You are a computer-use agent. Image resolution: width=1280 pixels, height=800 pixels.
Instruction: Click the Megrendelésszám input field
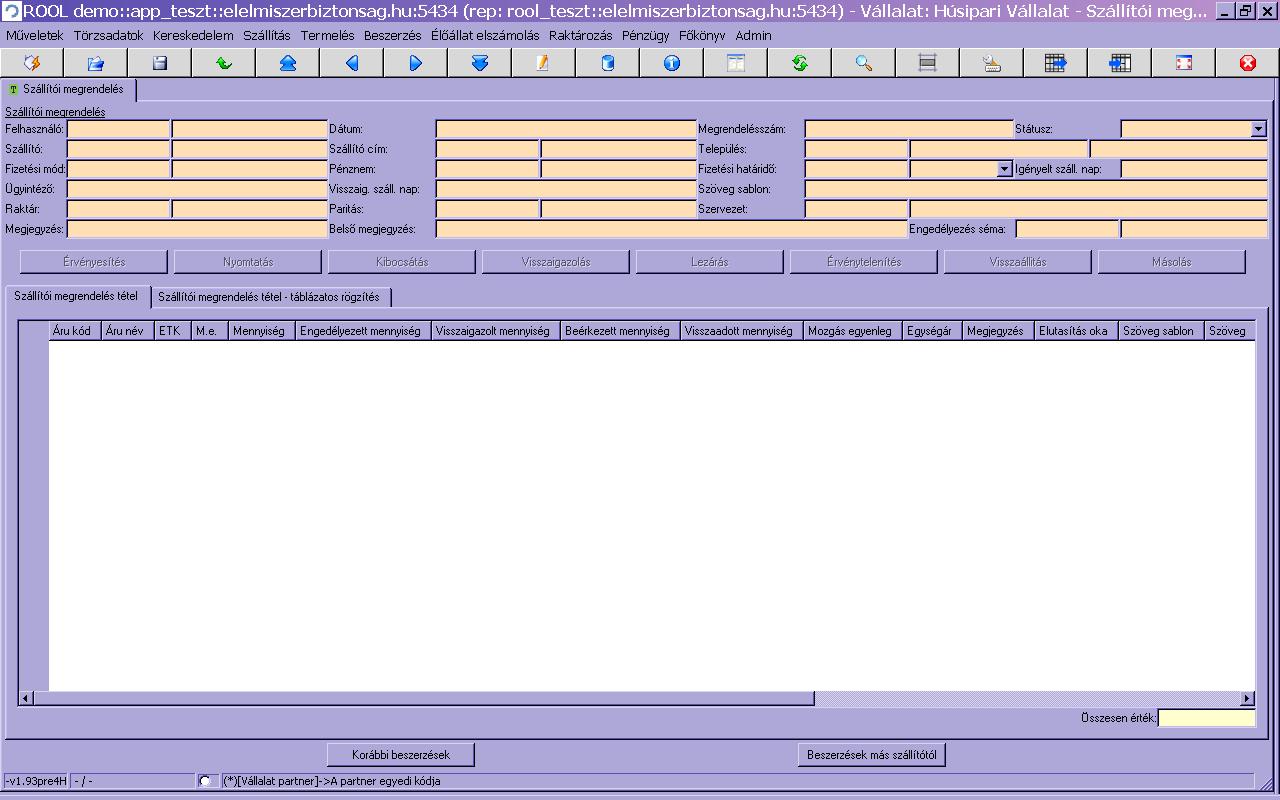908,129
